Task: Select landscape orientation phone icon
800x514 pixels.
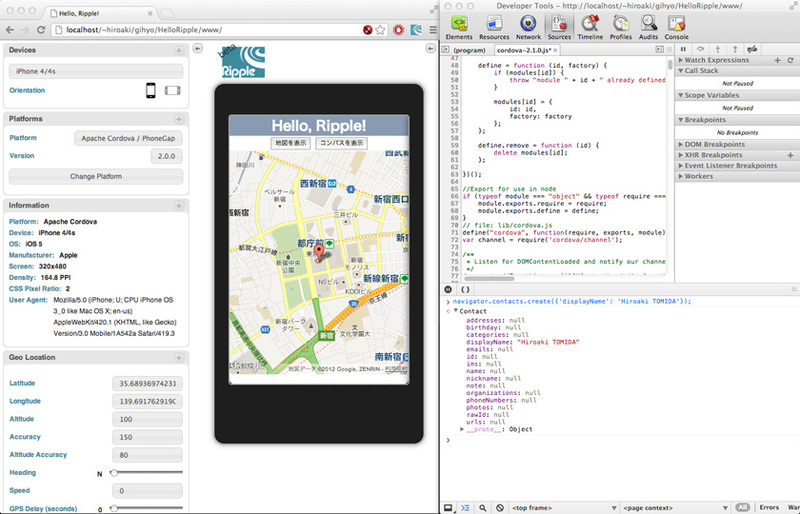Action: [x=172, y=90]
